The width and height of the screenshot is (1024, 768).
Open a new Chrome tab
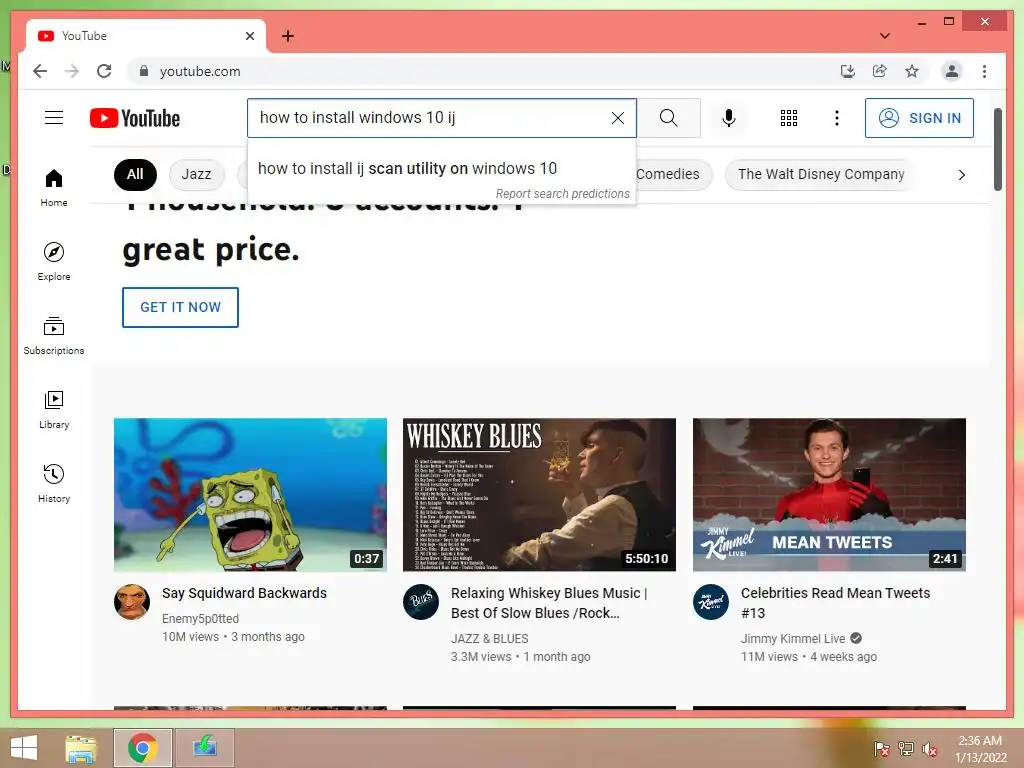pos(287,36)
